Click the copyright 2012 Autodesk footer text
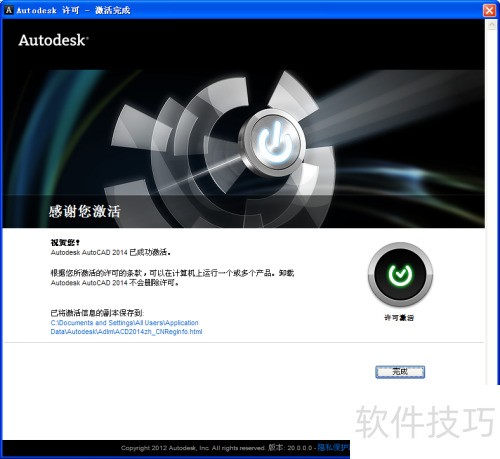The height and width of the screenshot is (459, 500). (193, 448)
